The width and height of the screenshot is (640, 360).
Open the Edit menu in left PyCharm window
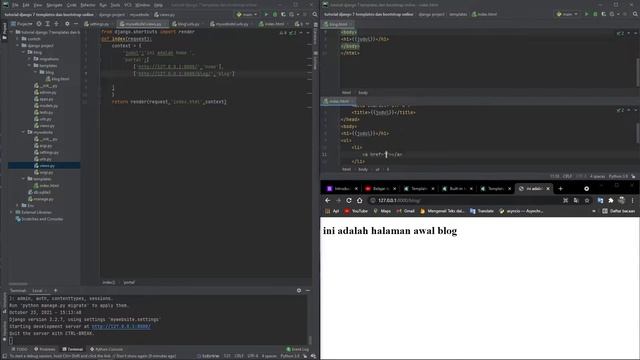click(26, 5)
